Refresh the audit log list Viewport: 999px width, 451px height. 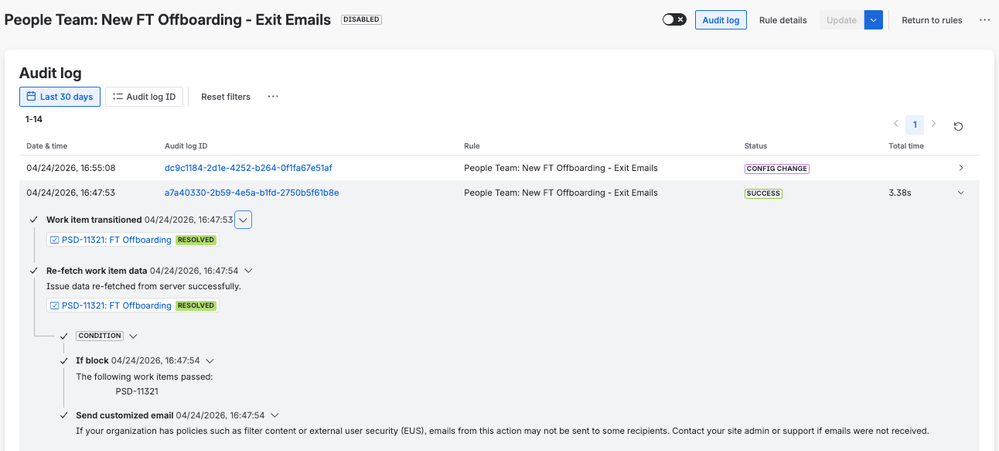tap(958, 126)
